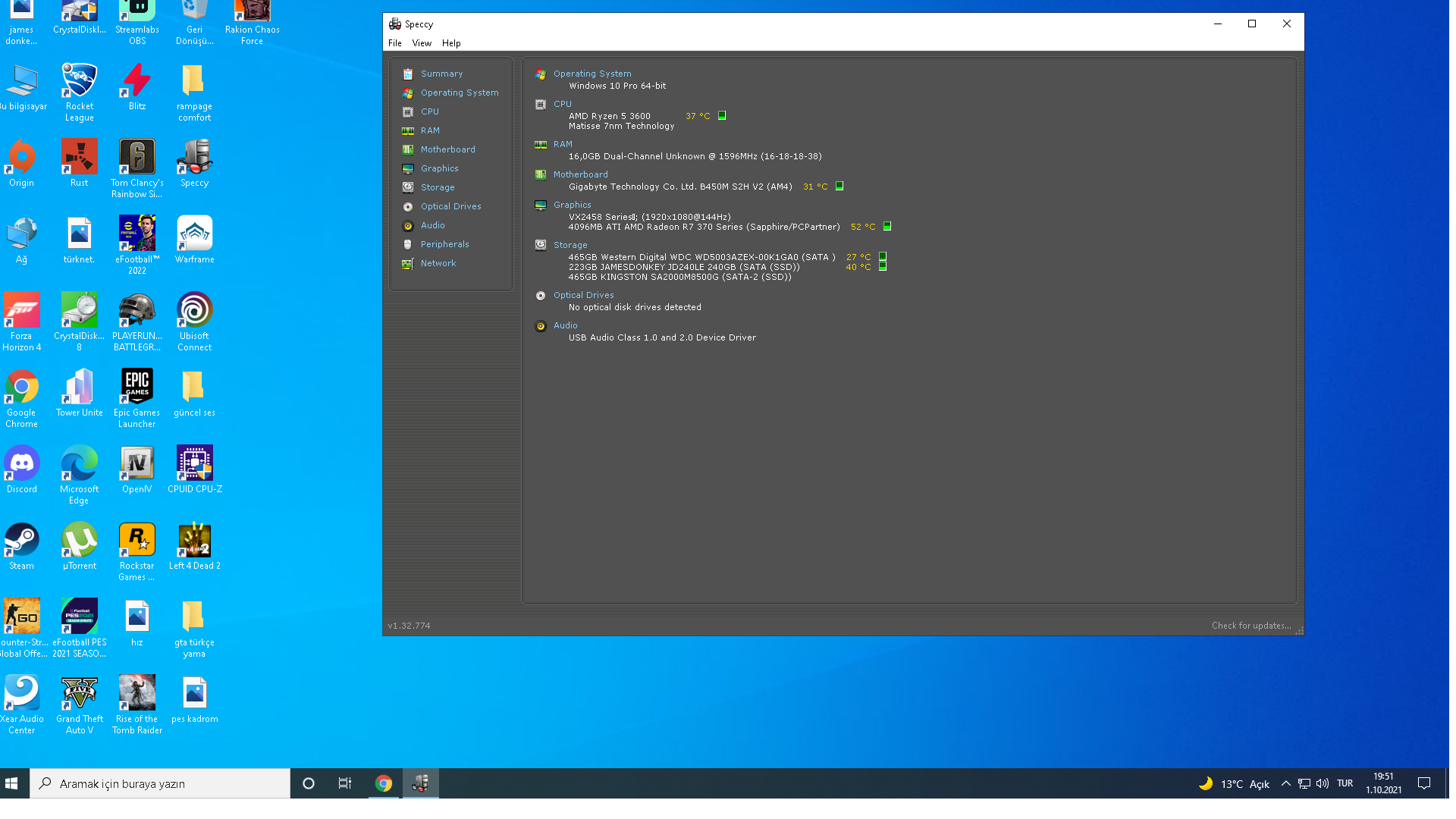
Task: Click the Storage drive icon in sidebar
Action: [x=407, y=187]
